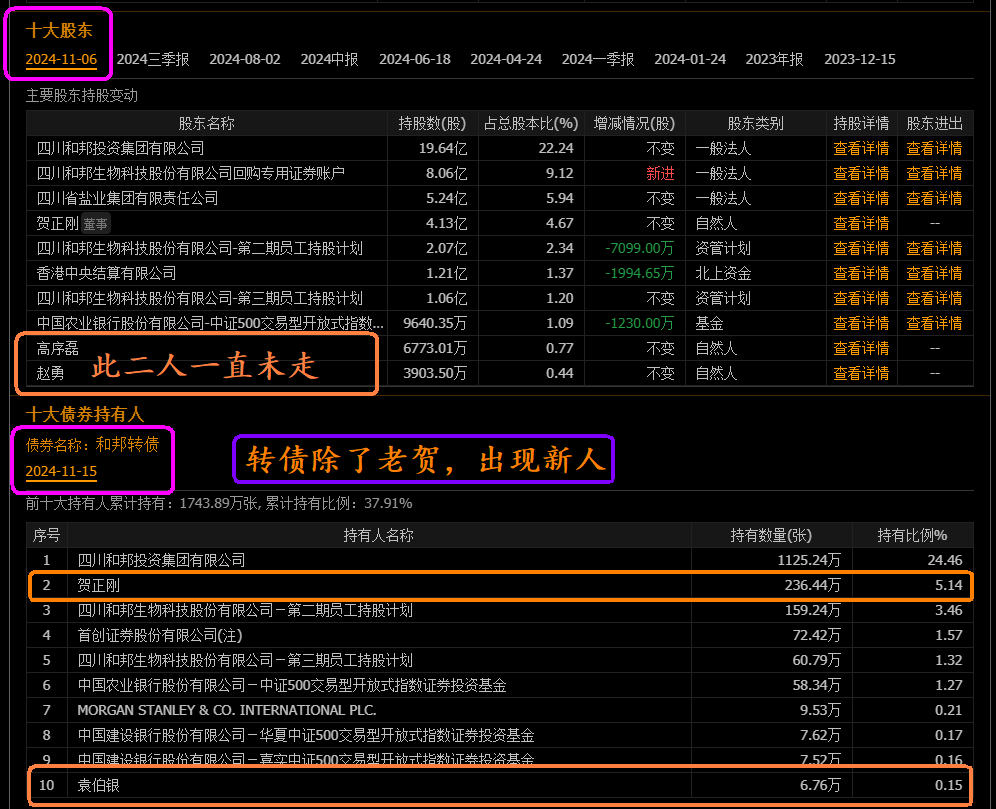Click the 持有数量(张) column header

(x=771, y=535)
